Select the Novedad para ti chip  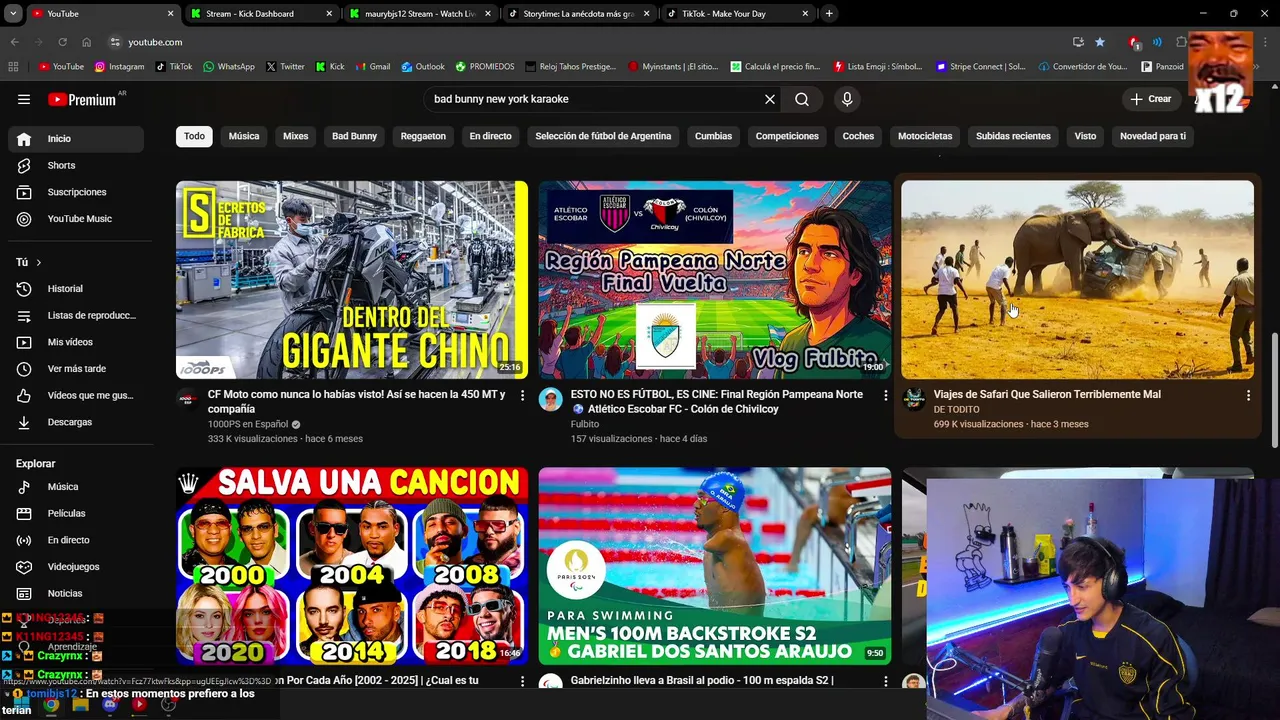1153,136
